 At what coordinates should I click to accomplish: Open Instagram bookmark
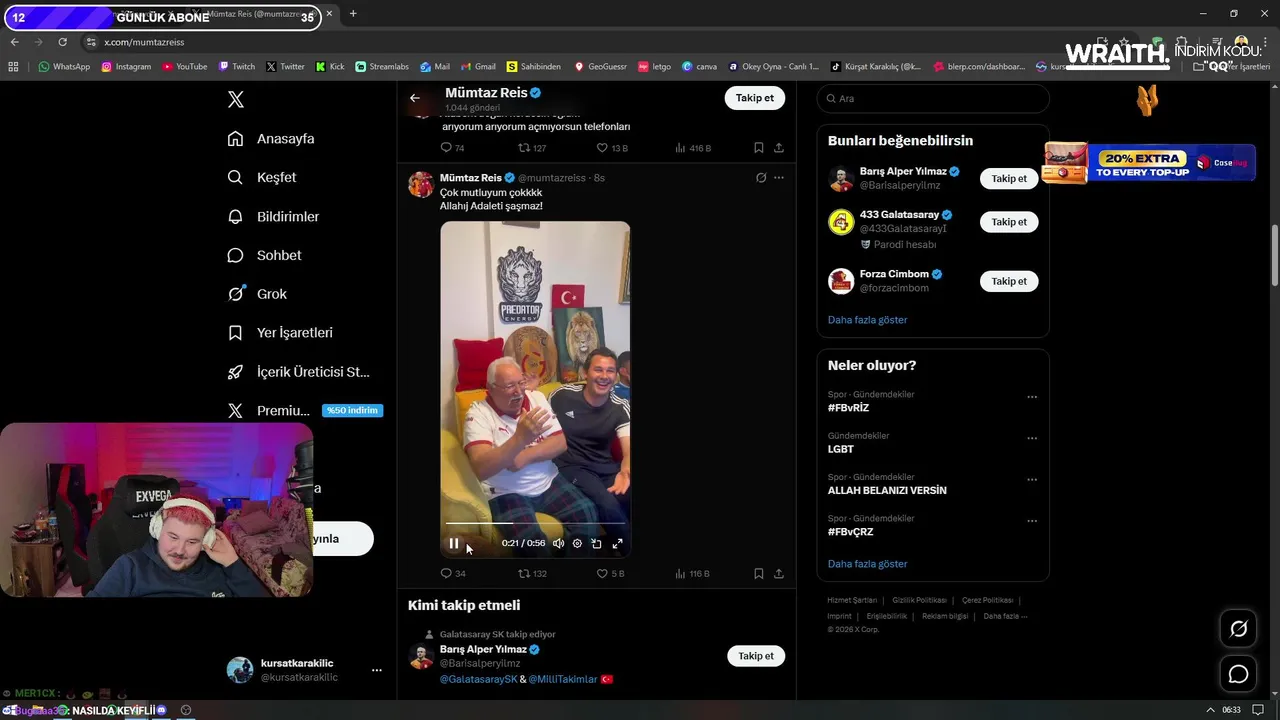point(126,67)
